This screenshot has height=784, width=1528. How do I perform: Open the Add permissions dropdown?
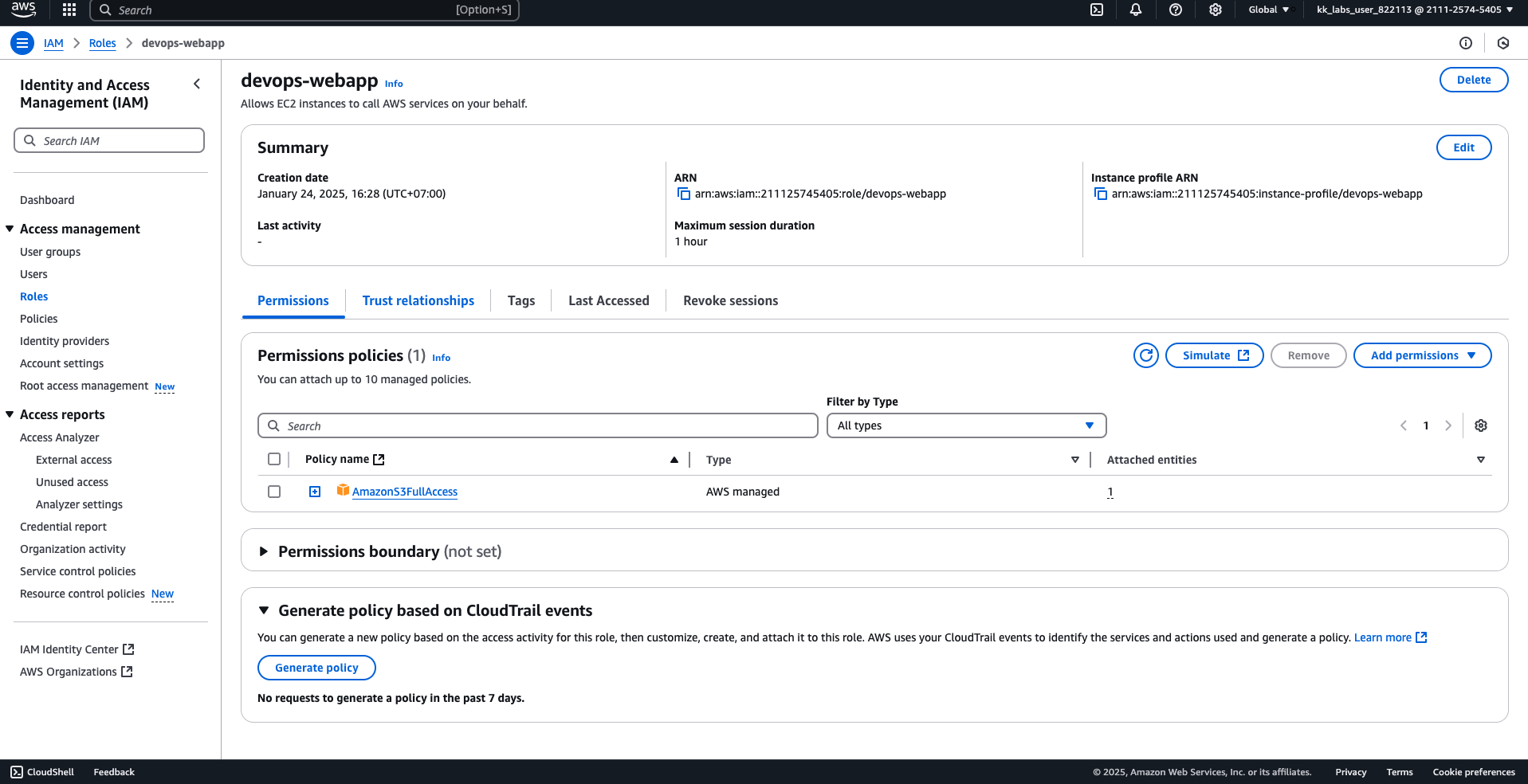[1422, 355]
